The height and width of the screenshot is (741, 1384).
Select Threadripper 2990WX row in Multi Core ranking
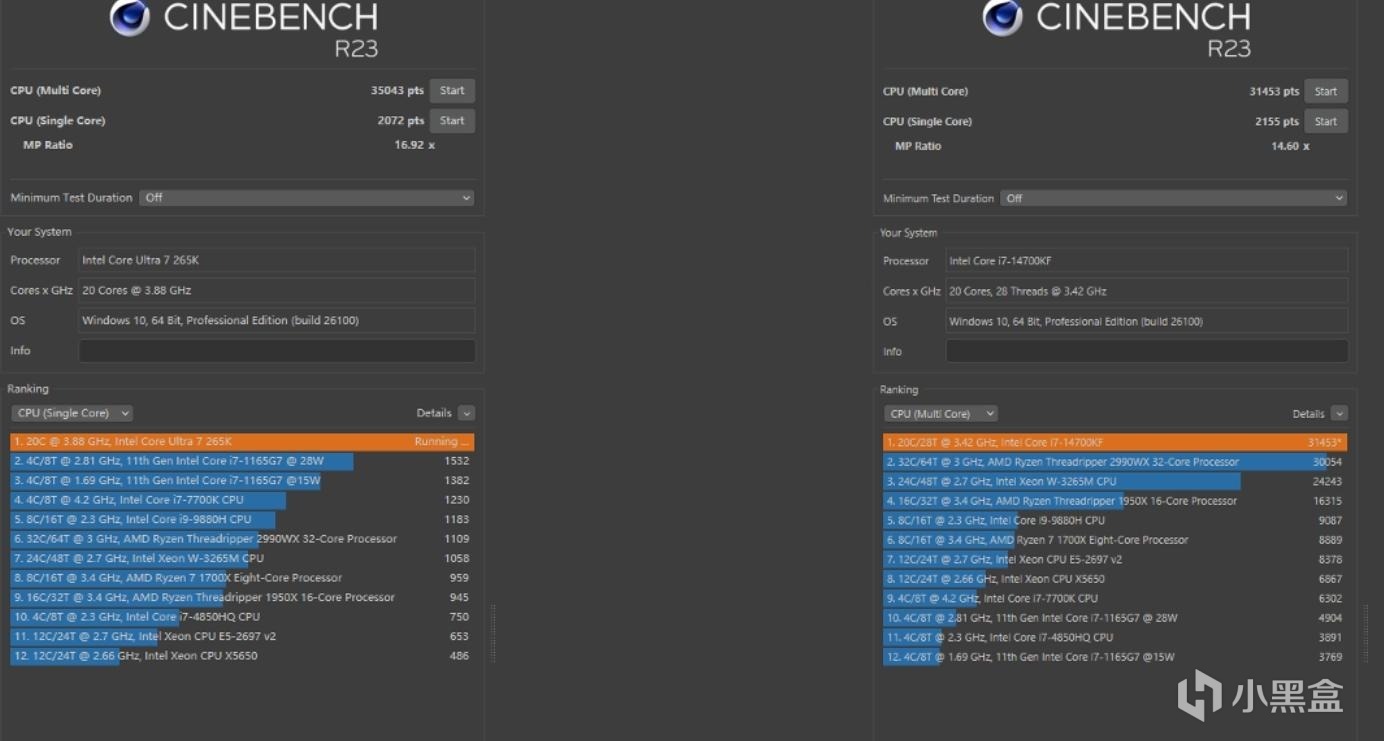(x=1115, y=462)
